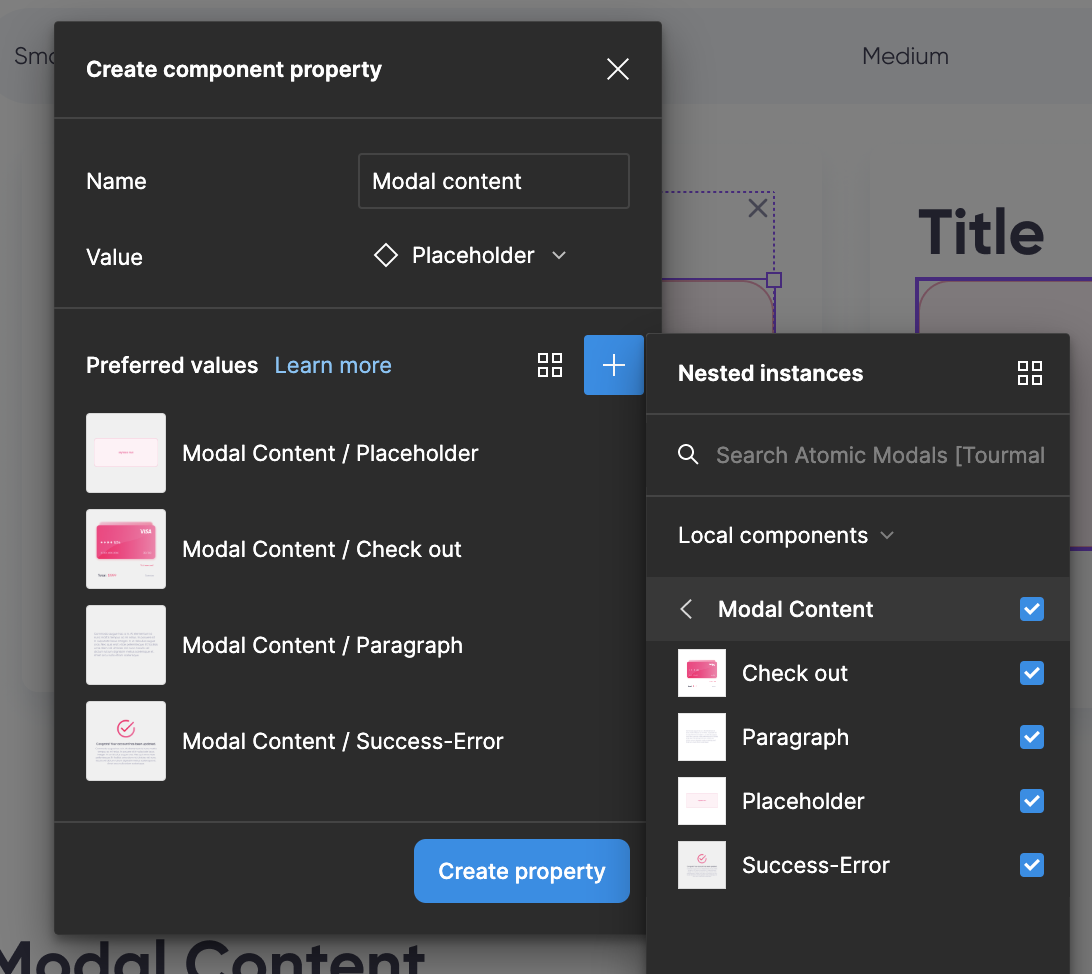Click the search magnifier icon in Nested instances
The width and height of the screenshot is (1092, 974).
tap(688, 455)
